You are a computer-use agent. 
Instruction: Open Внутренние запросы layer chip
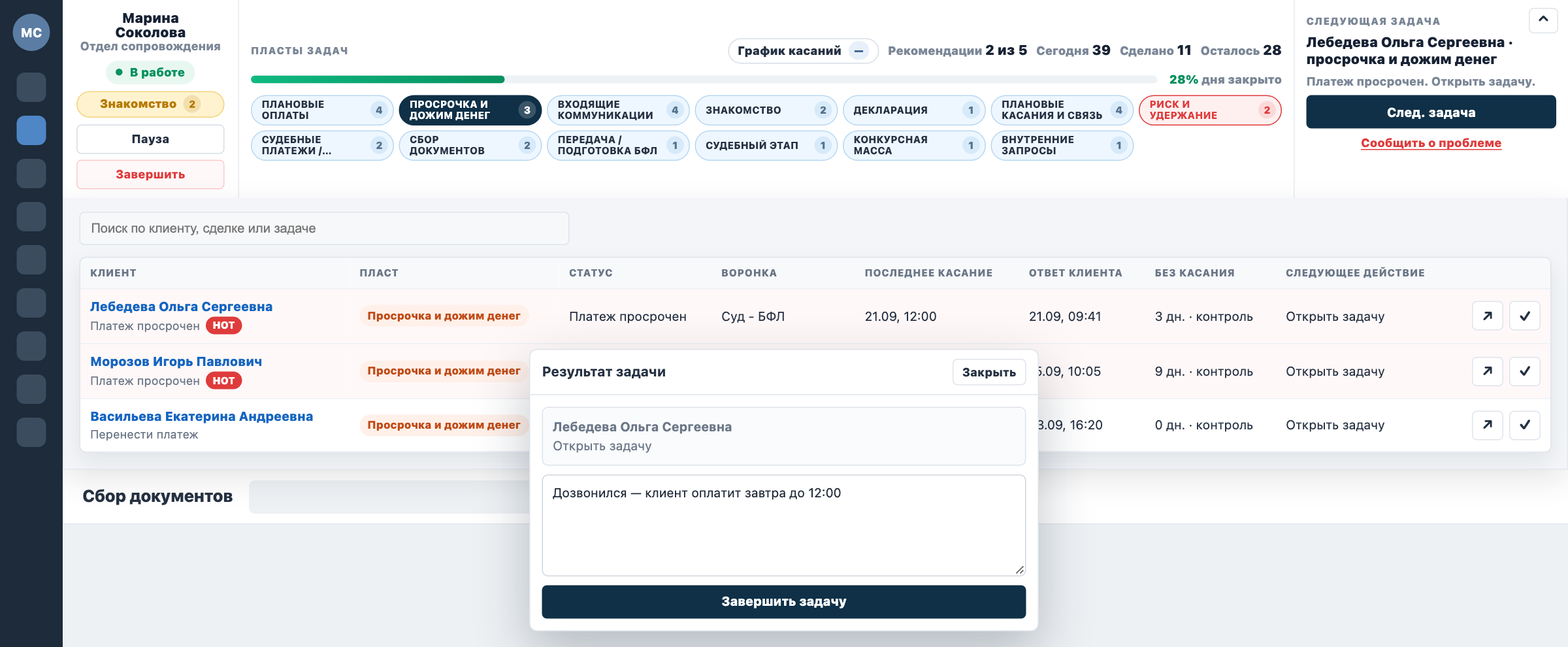(1062, 145)
